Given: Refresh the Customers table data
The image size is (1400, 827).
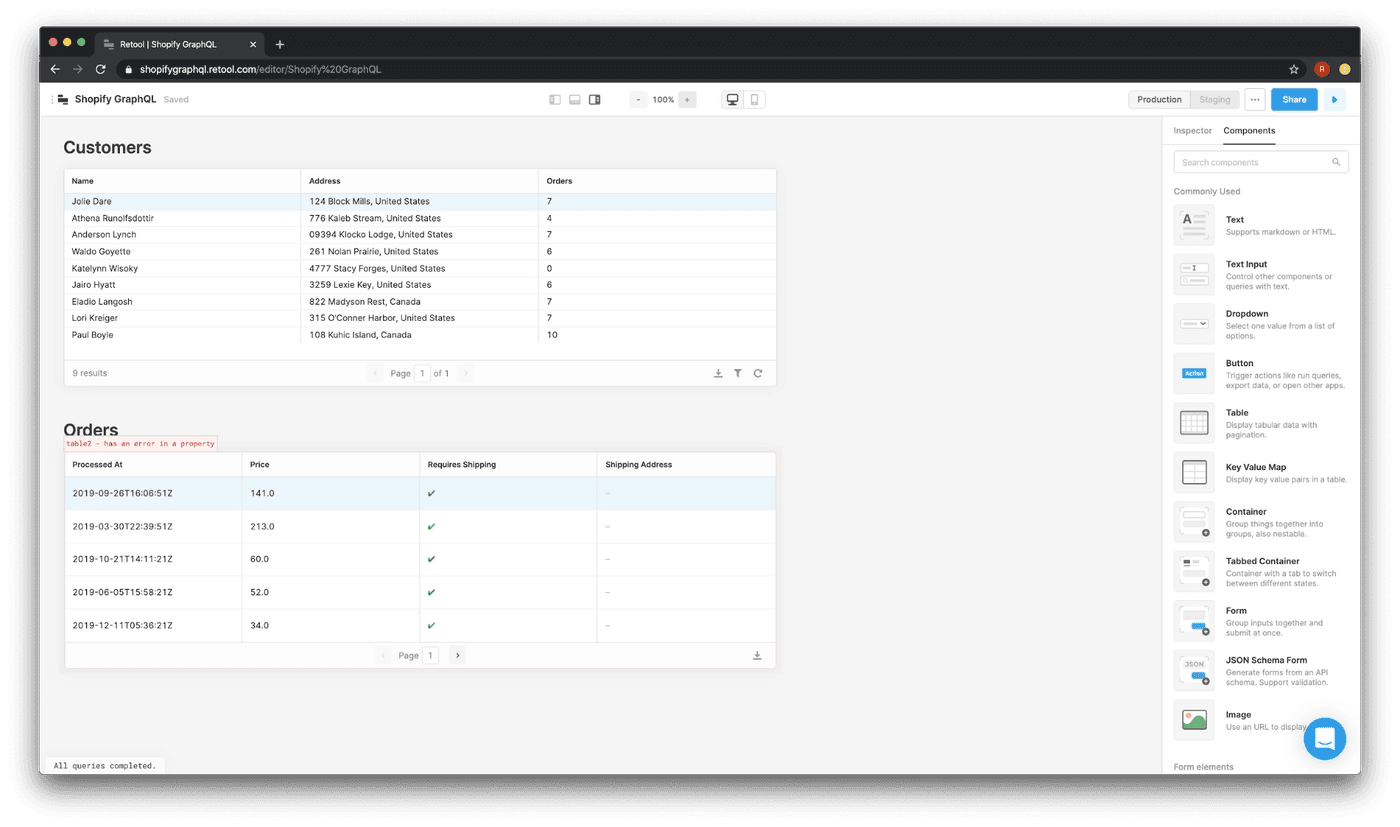Looking at the screenshot, I should [x=758, y=373].
